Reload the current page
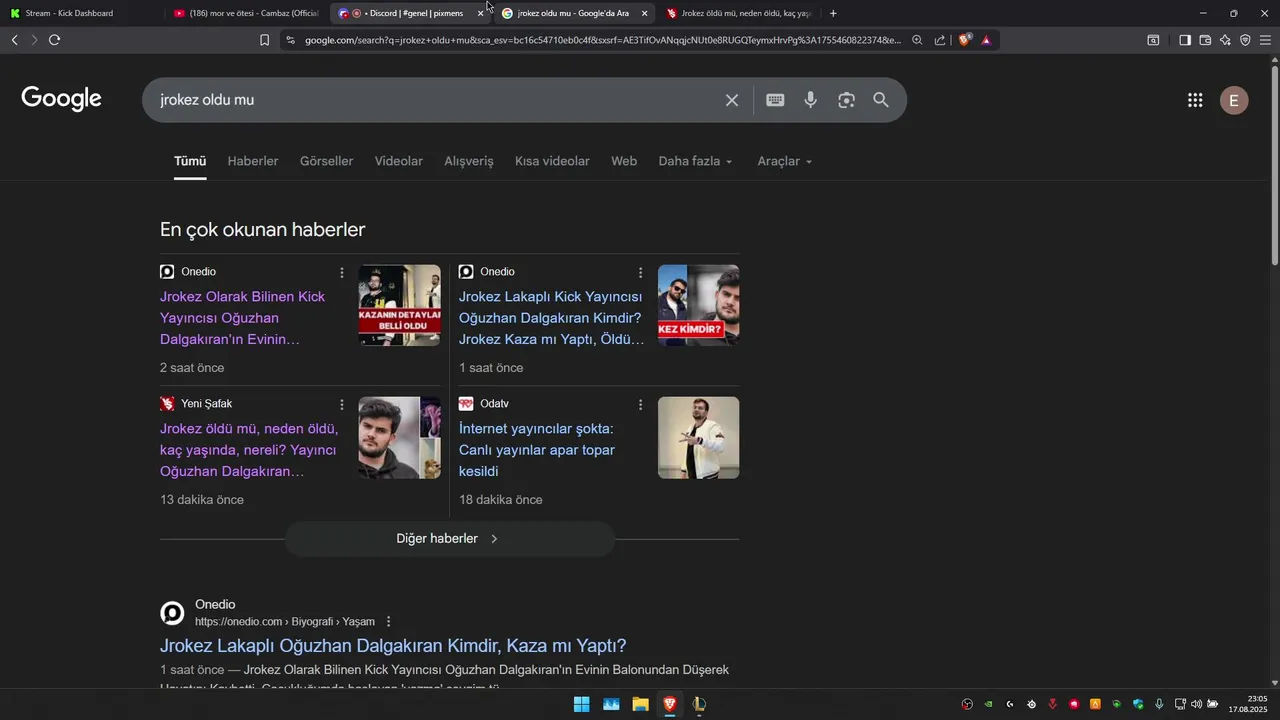Viewport: 1280px width, 720px height. click(54, 40)
